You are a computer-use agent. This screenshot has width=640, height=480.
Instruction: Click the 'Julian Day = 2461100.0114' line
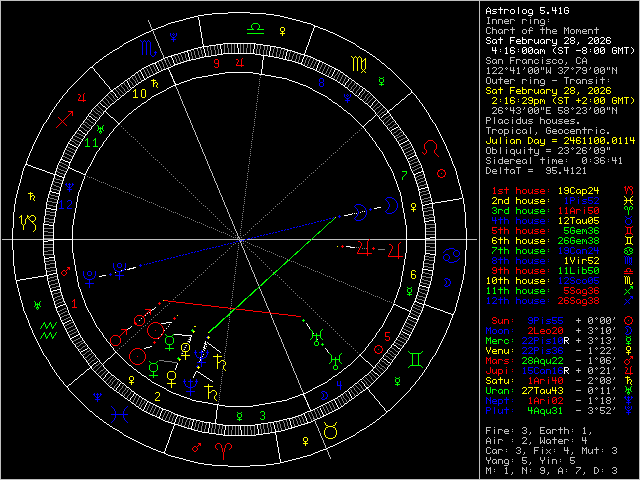click(560, 141)
